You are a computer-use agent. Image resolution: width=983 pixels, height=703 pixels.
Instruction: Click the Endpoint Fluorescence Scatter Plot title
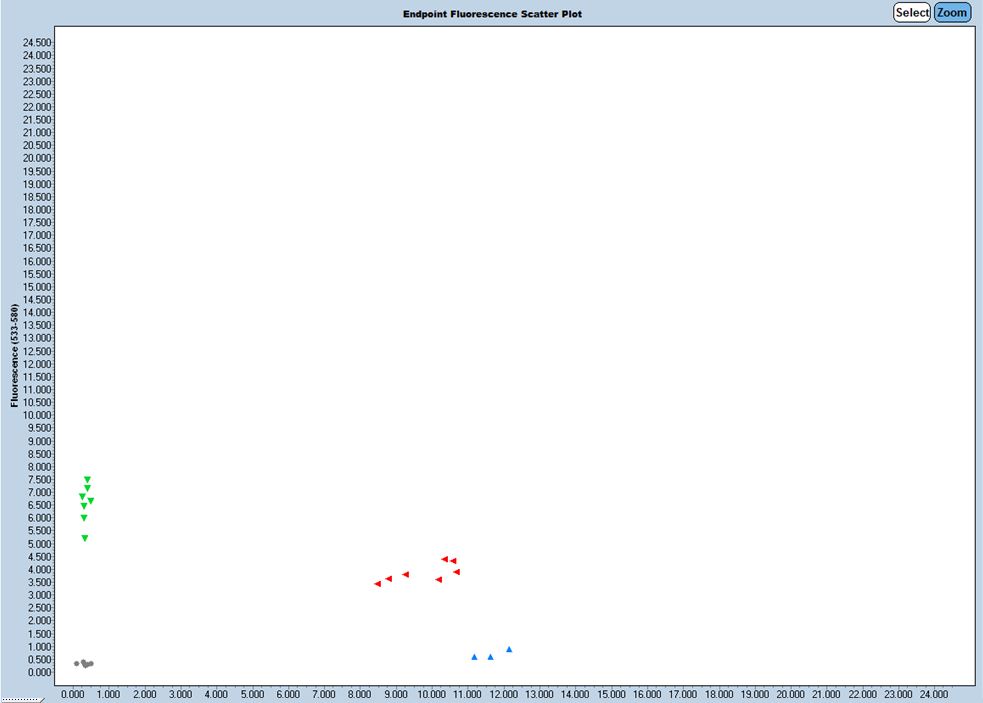click(x=491, y=14)
